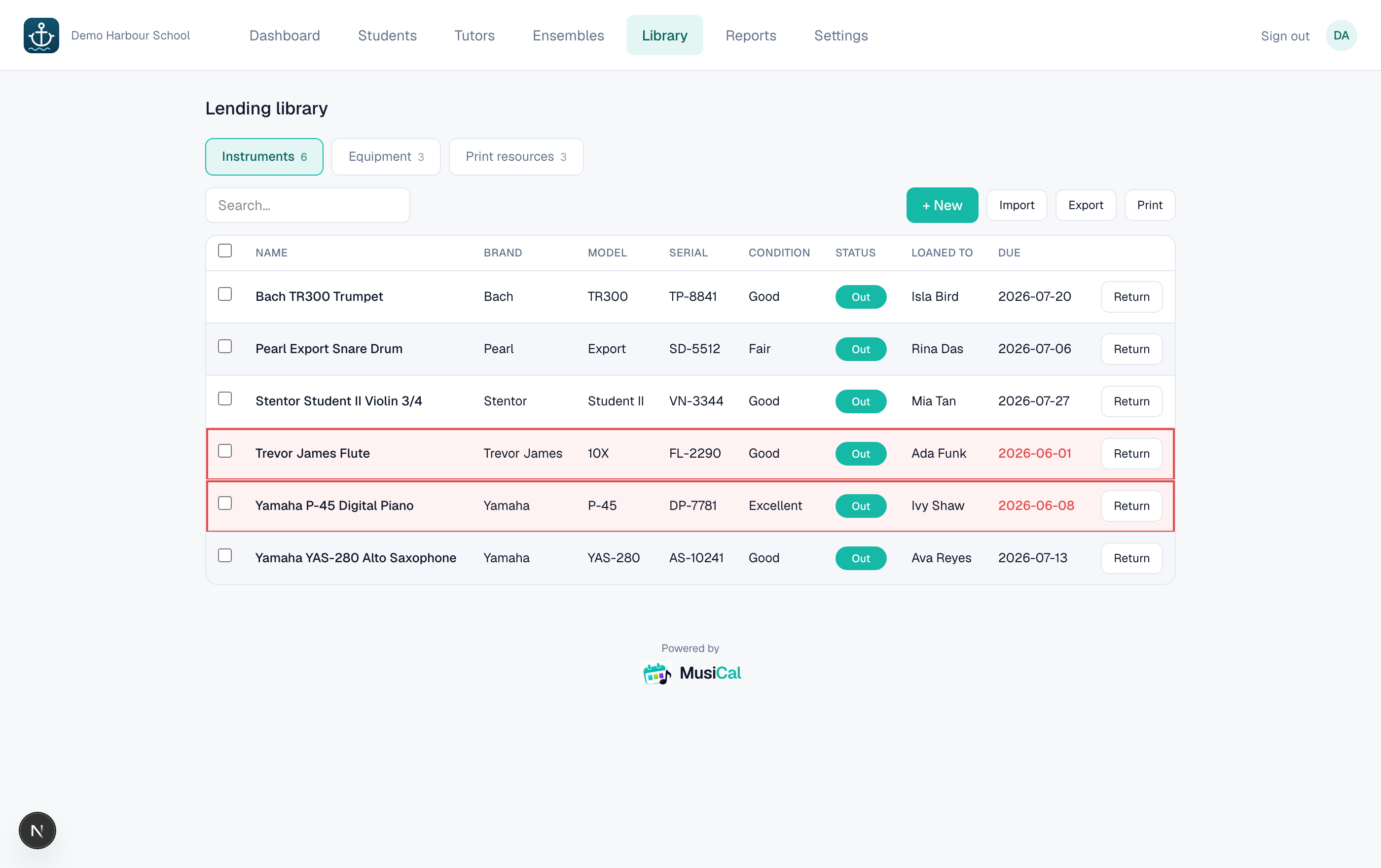Toggle the select-all checkbox in table header
The height and width of the screenshot is (868, 1381).
pyautogui.click(x=225, y=251)
